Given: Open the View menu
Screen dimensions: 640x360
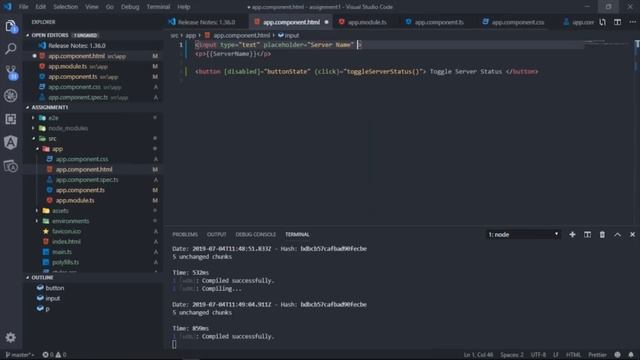Looking at the screenshot, I should 92,7.
